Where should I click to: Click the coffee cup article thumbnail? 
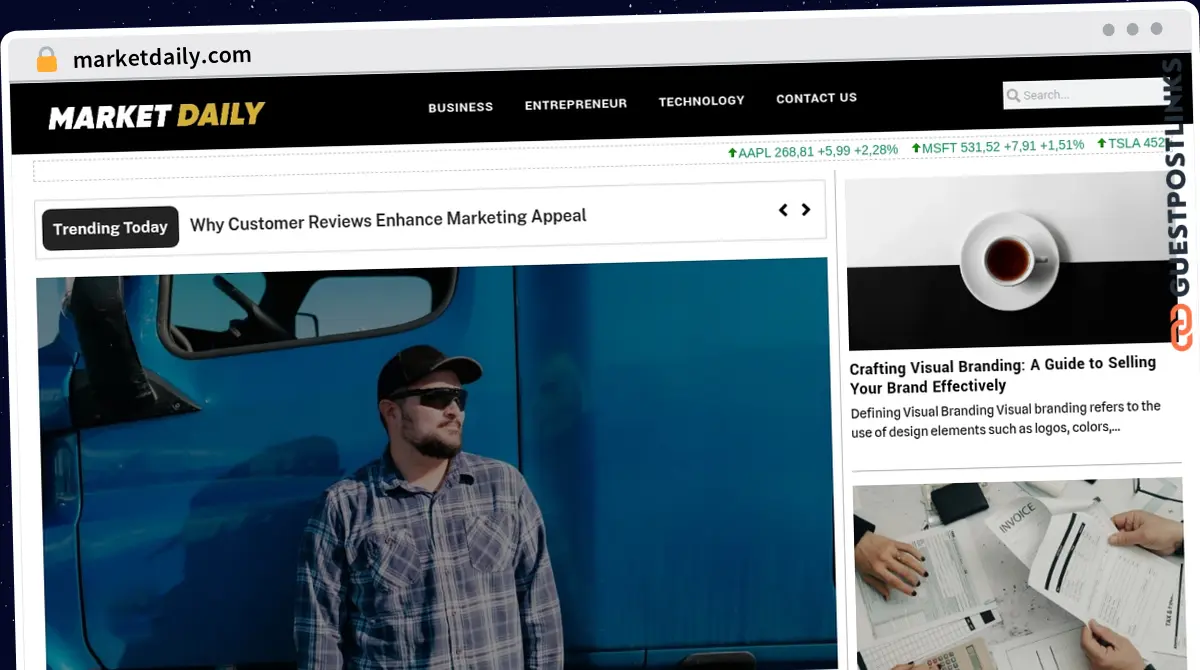[1010, 262]
